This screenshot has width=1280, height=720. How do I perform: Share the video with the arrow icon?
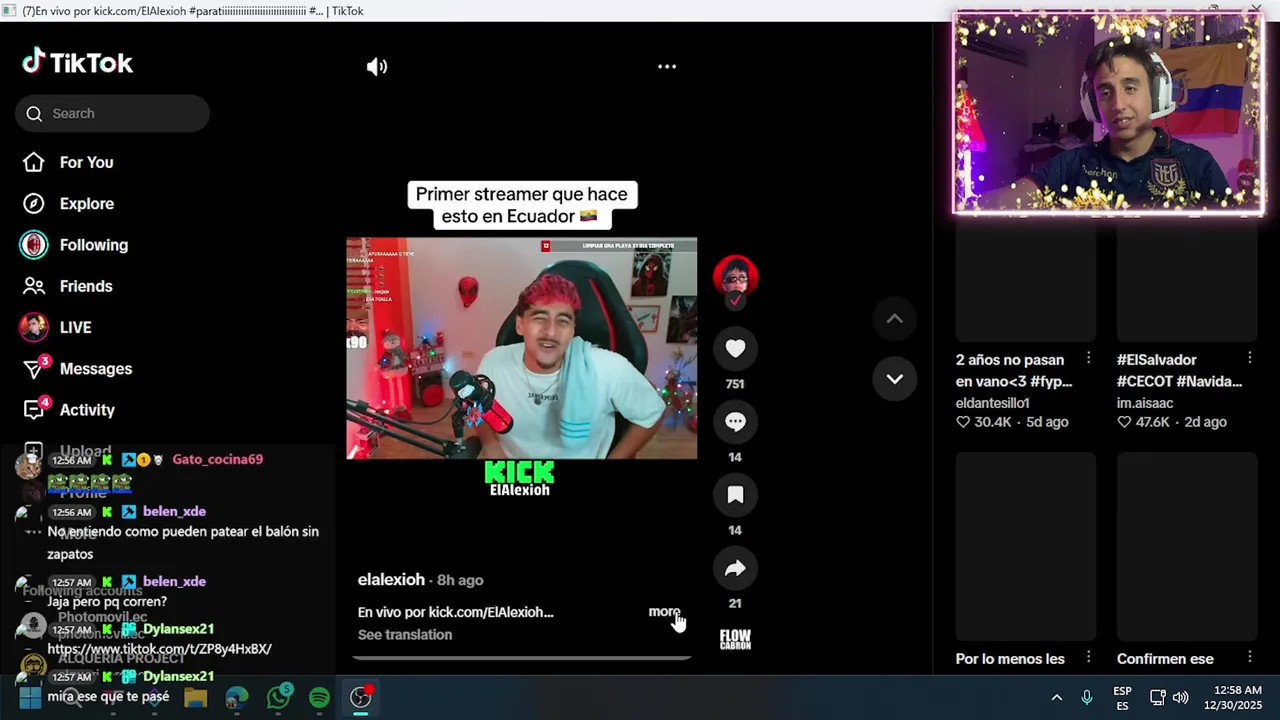[735, 568]
